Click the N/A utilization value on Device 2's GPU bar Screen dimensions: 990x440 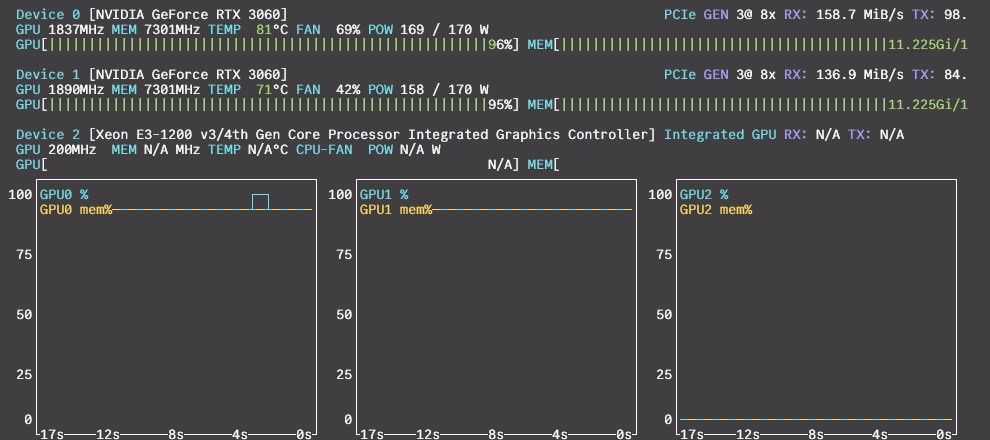[x=499, y=165]
